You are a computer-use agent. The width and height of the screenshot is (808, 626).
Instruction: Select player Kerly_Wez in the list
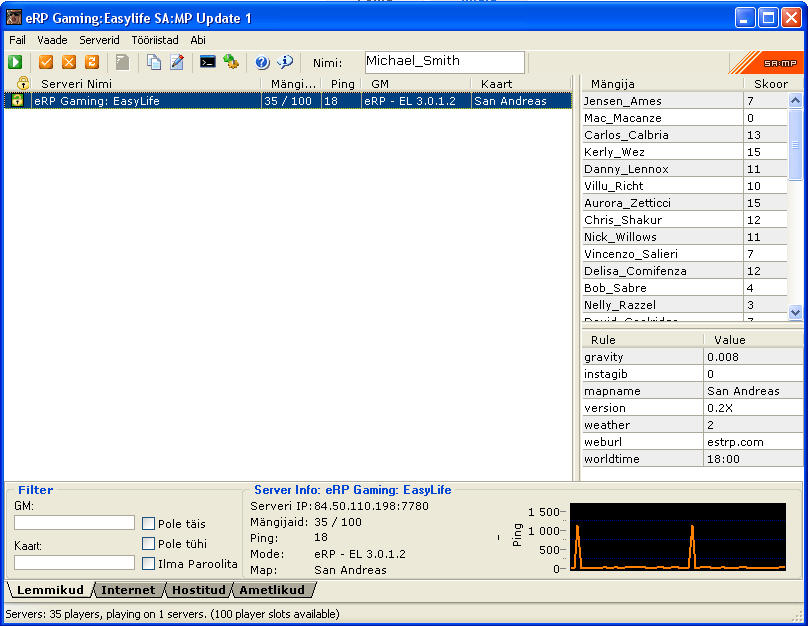685,152
